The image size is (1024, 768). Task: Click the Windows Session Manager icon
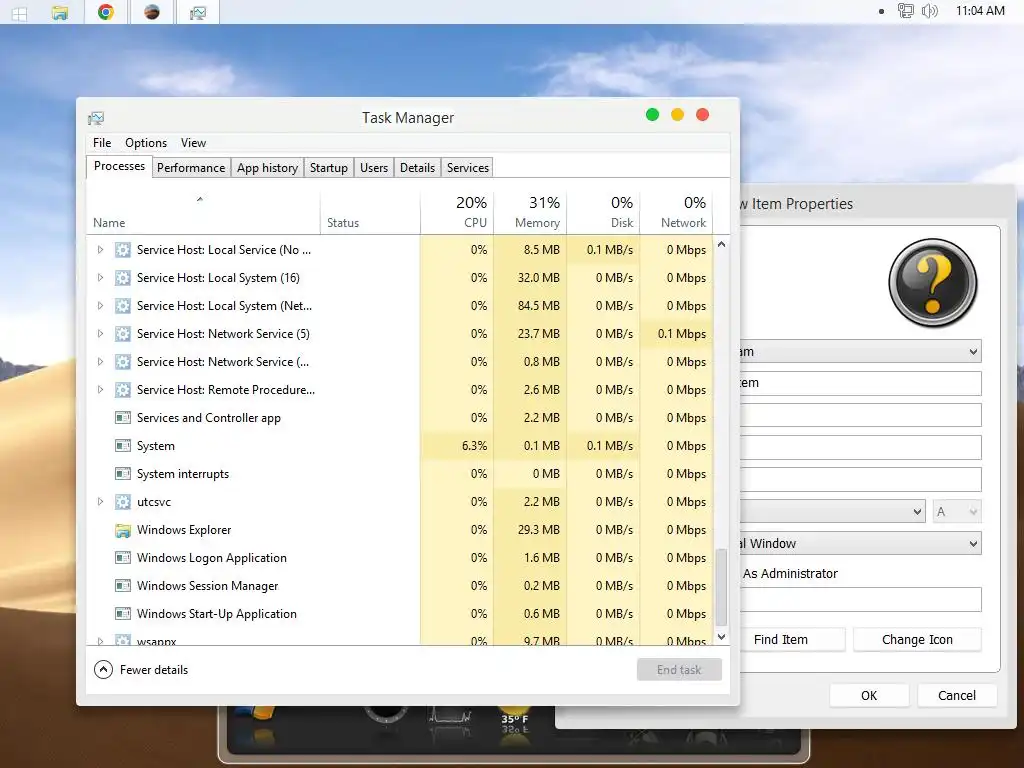[x=123, y=586]
